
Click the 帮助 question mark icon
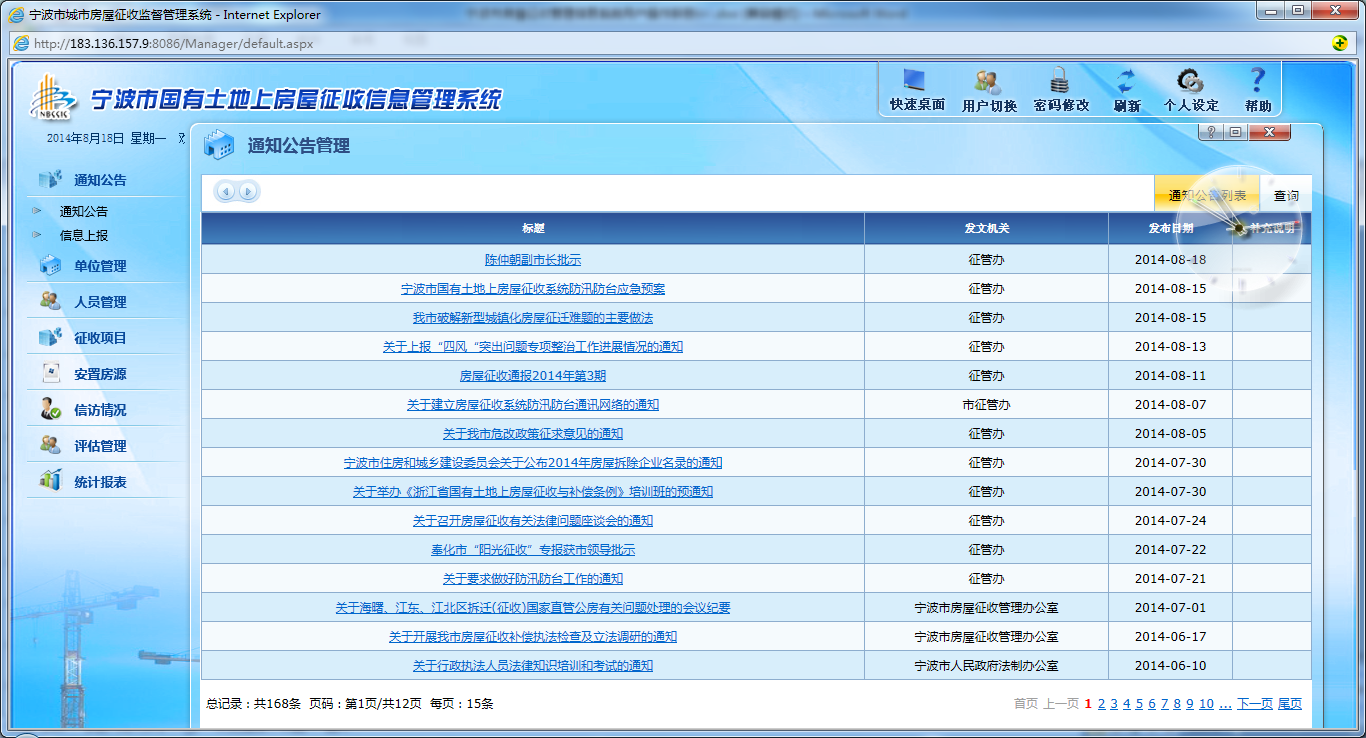[x=1258, y=82]
